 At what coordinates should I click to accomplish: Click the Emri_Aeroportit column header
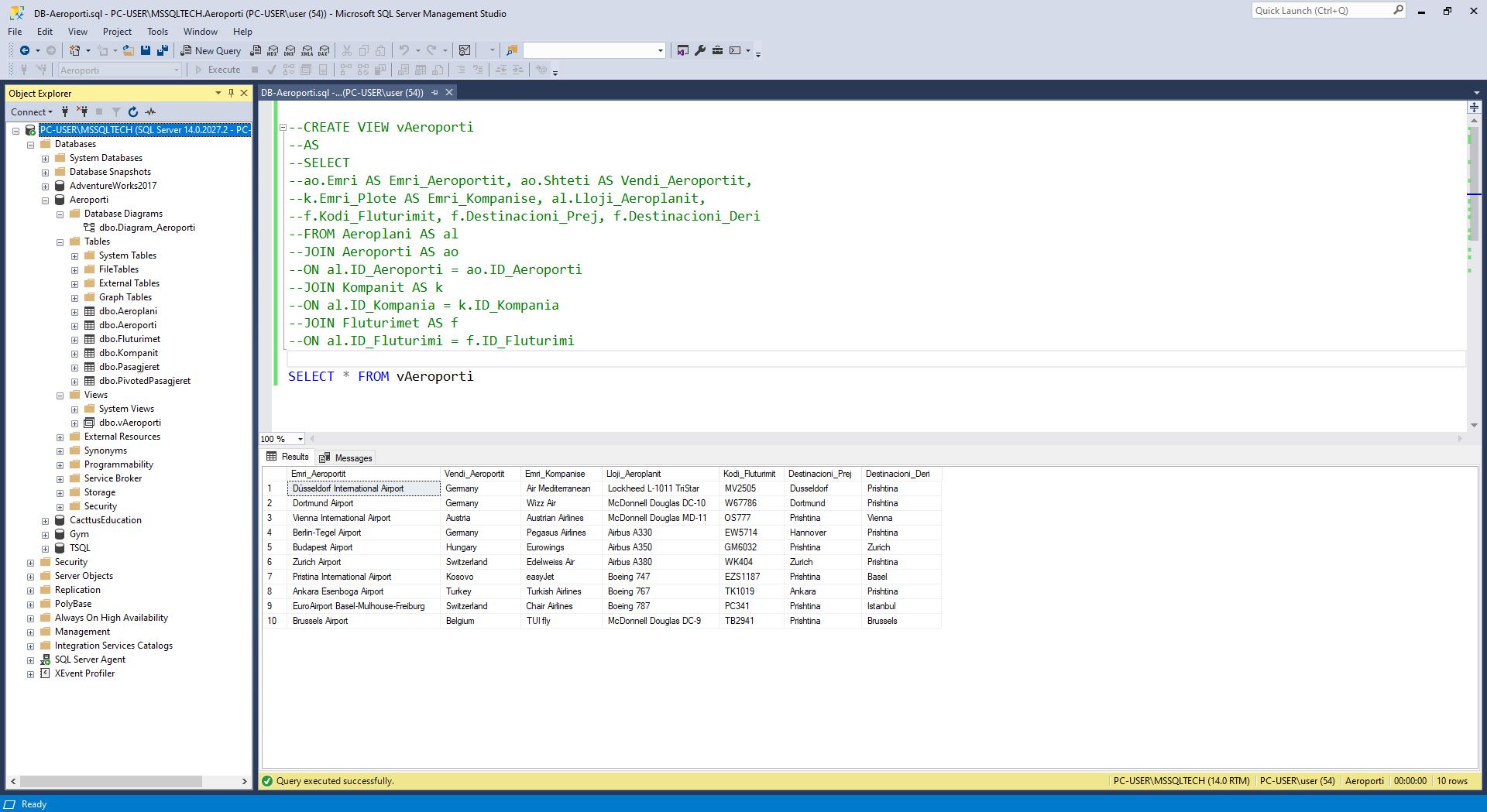(x=363, y=474)
